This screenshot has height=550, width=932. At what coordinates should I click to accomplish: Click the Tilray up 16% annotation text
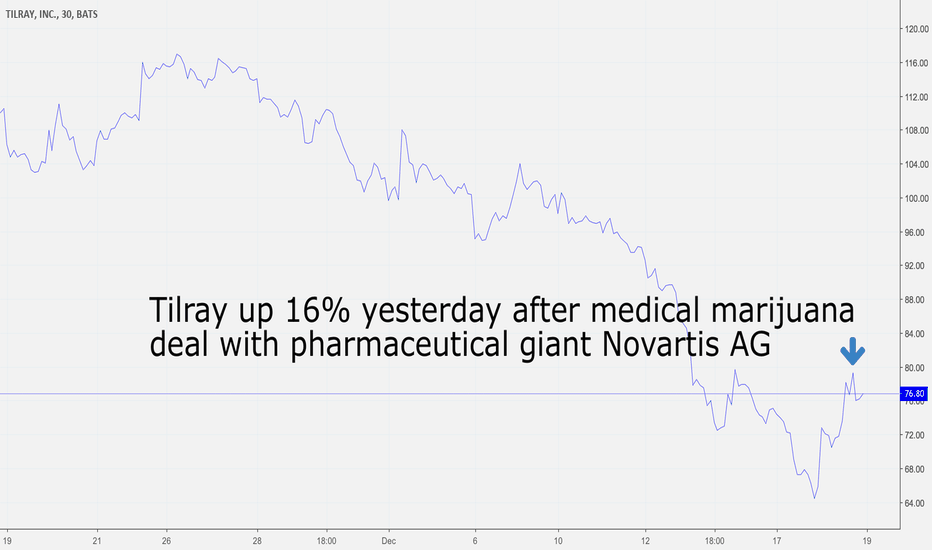[x=502, y=310]
